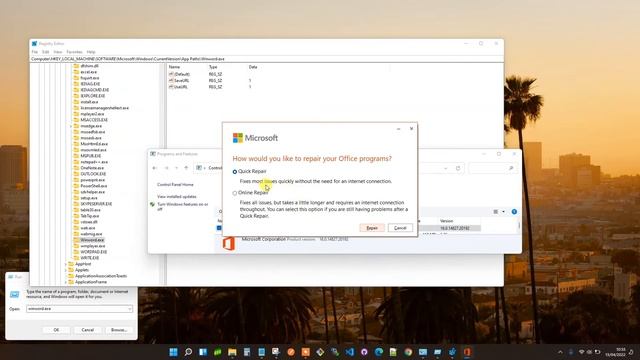Click the blue help icon in Programs and Features

[514, 212]
